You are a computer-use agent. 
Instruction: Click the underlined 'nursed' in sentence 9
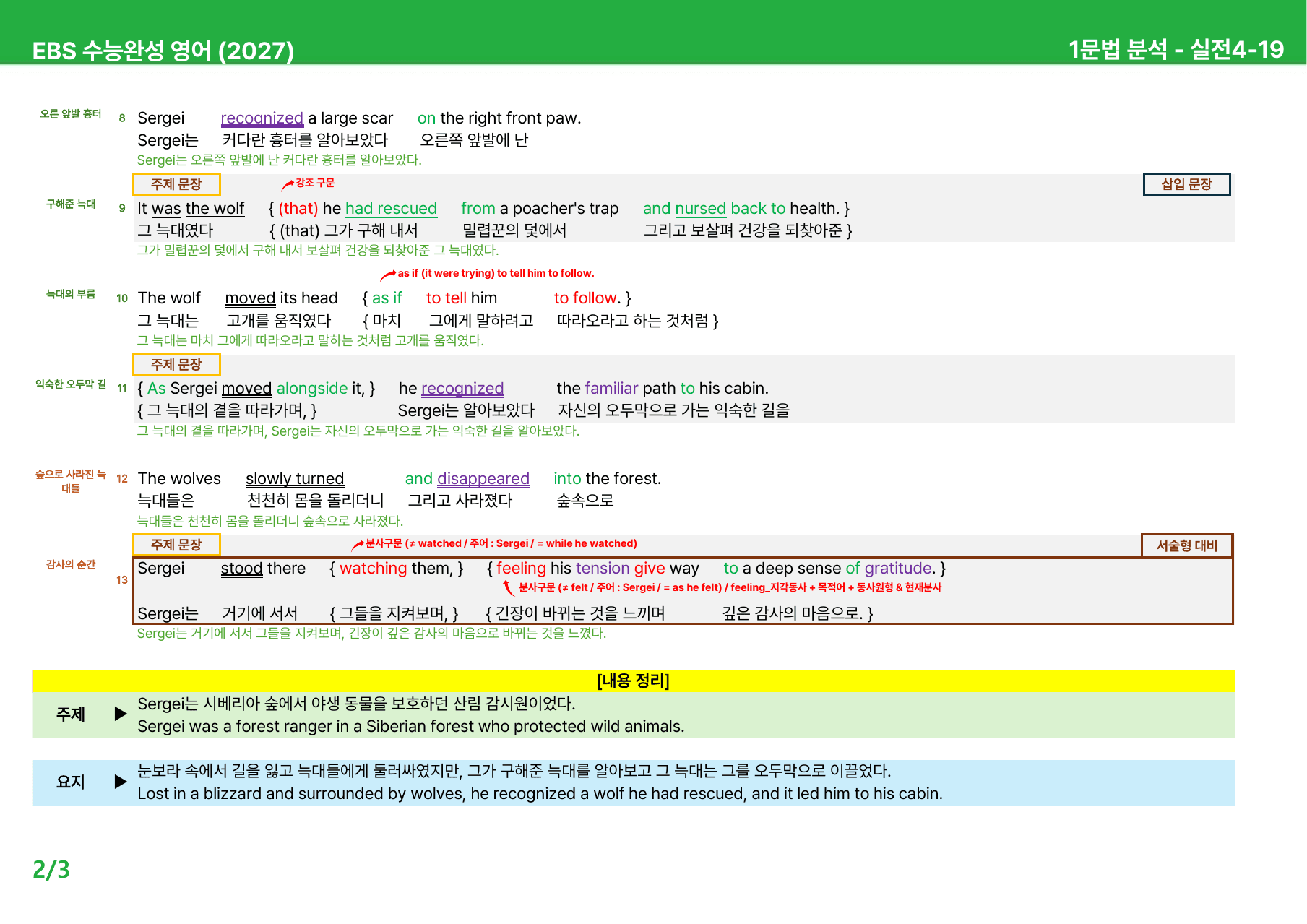click(x=700, y=208)
